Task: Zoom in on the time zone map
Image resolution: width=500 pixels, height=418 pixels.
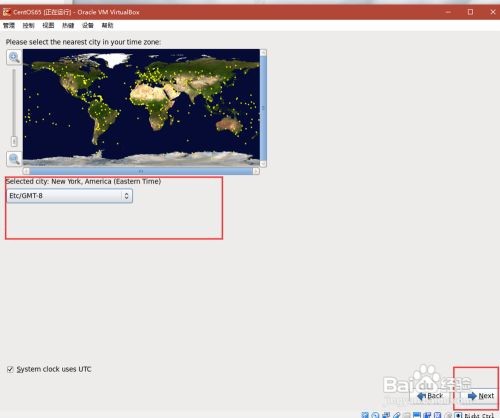Action: pyautogui.click(x=14, y=57)
